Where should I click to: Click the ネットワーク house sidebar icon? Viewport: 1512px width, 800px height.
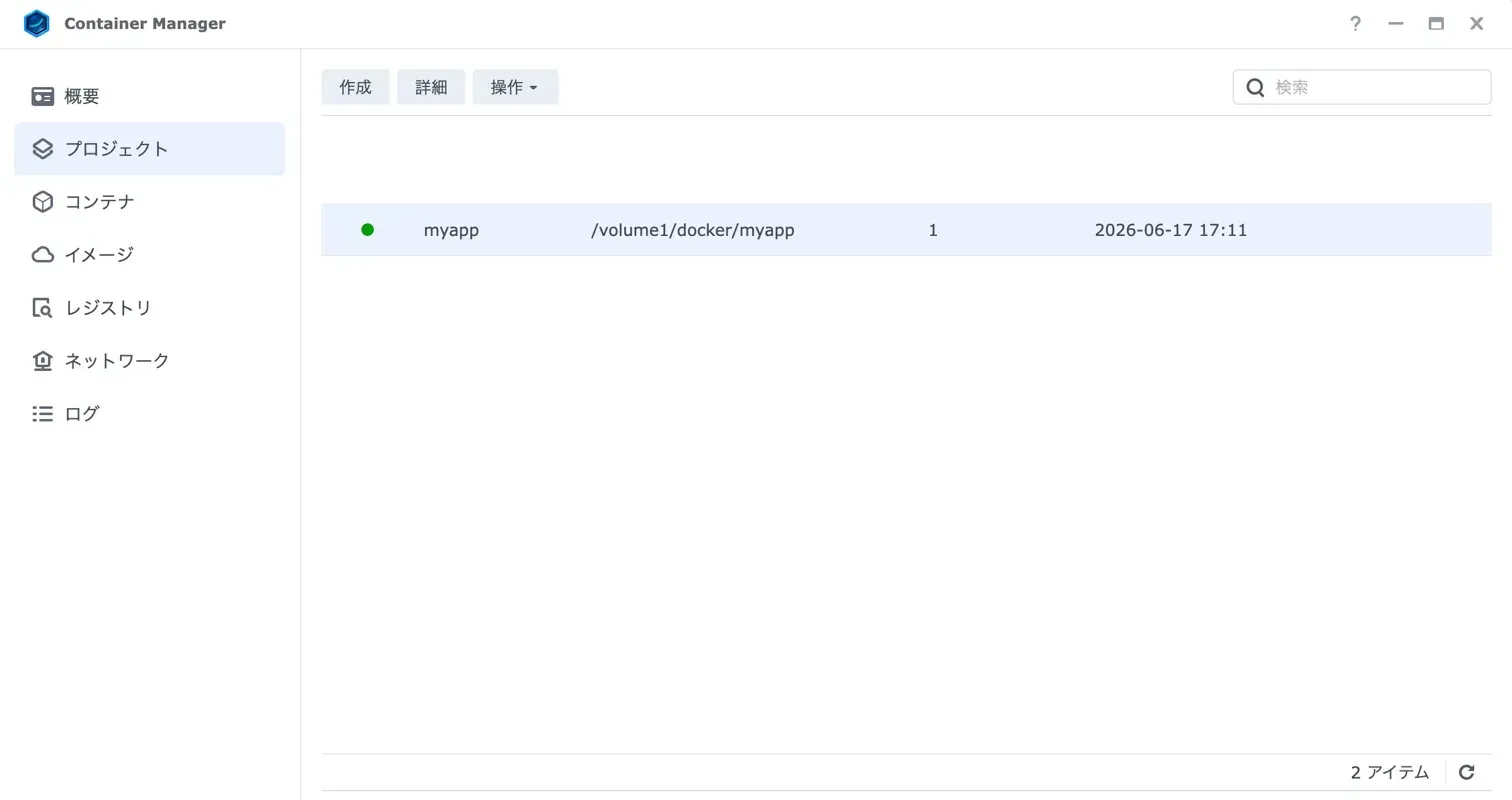coord(42,361)
